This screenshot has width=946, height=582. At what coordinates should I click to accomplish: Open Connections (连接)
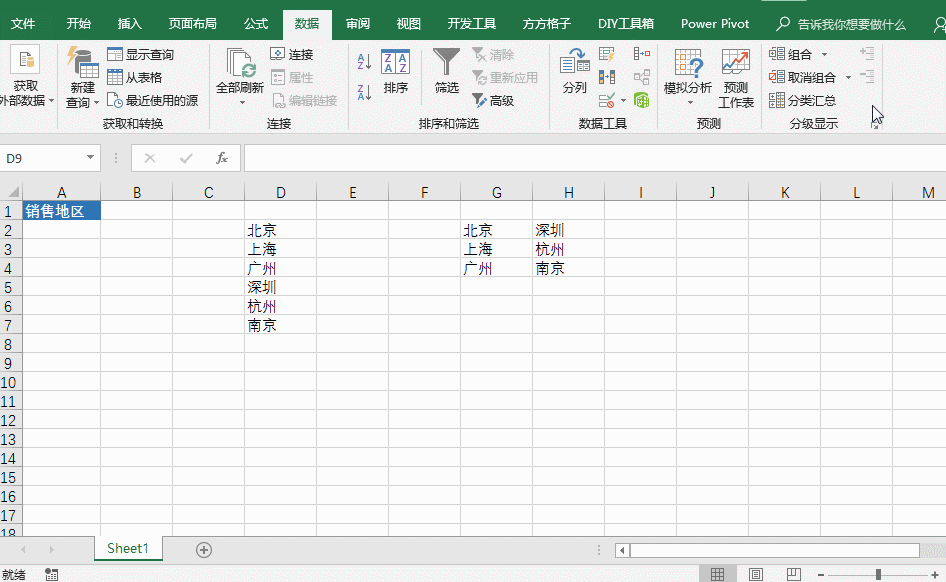click(x=292, y=54)
